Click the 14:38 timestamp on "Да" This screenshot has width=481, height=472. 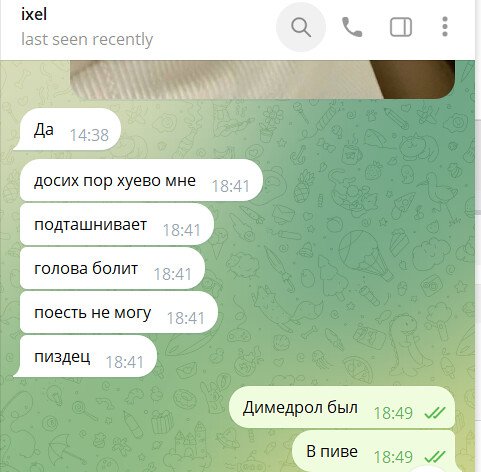click(x=89, y=135)
